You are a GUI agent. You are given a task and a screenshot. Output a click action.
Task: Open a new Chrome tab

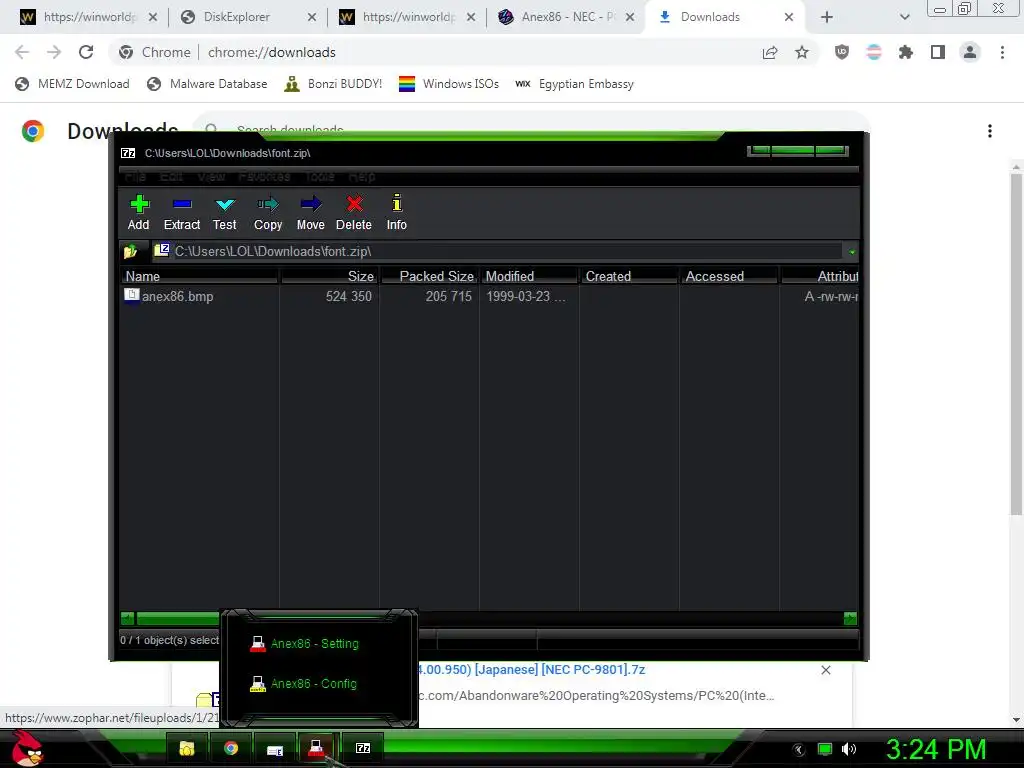click(827, 17)
